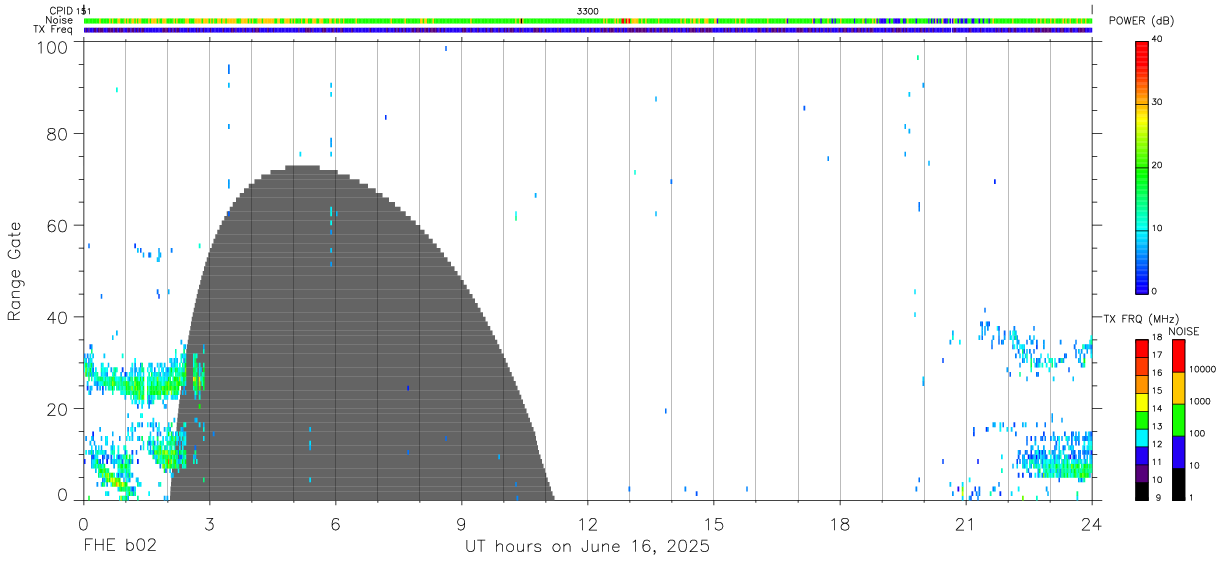
Task: Click the 'Noise' row label at top
Action: pyautogui.click(x=59, y=20)
